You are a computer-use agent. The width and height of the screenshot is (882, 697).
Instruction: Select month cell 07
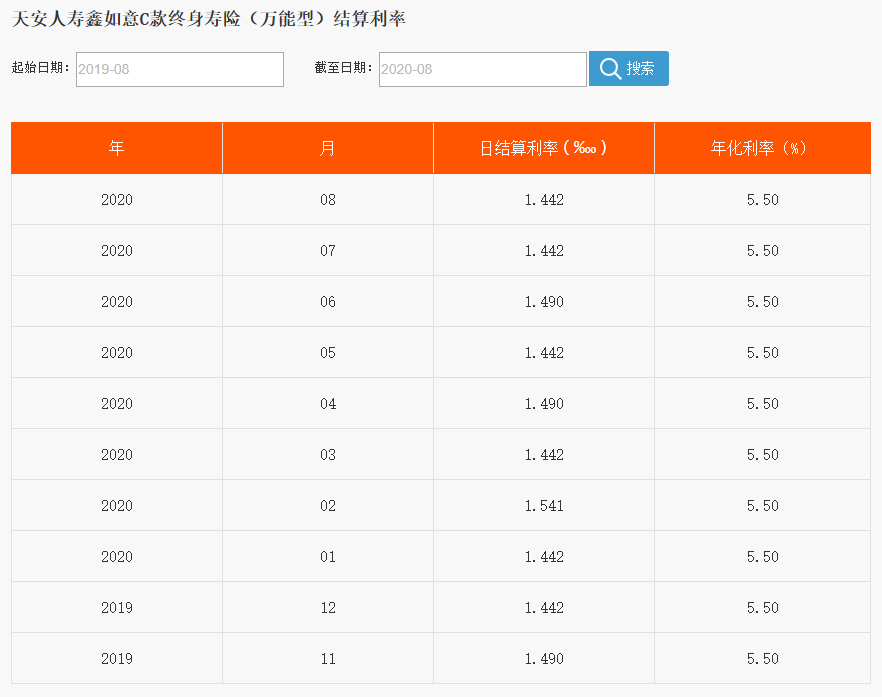pos(328,250)
